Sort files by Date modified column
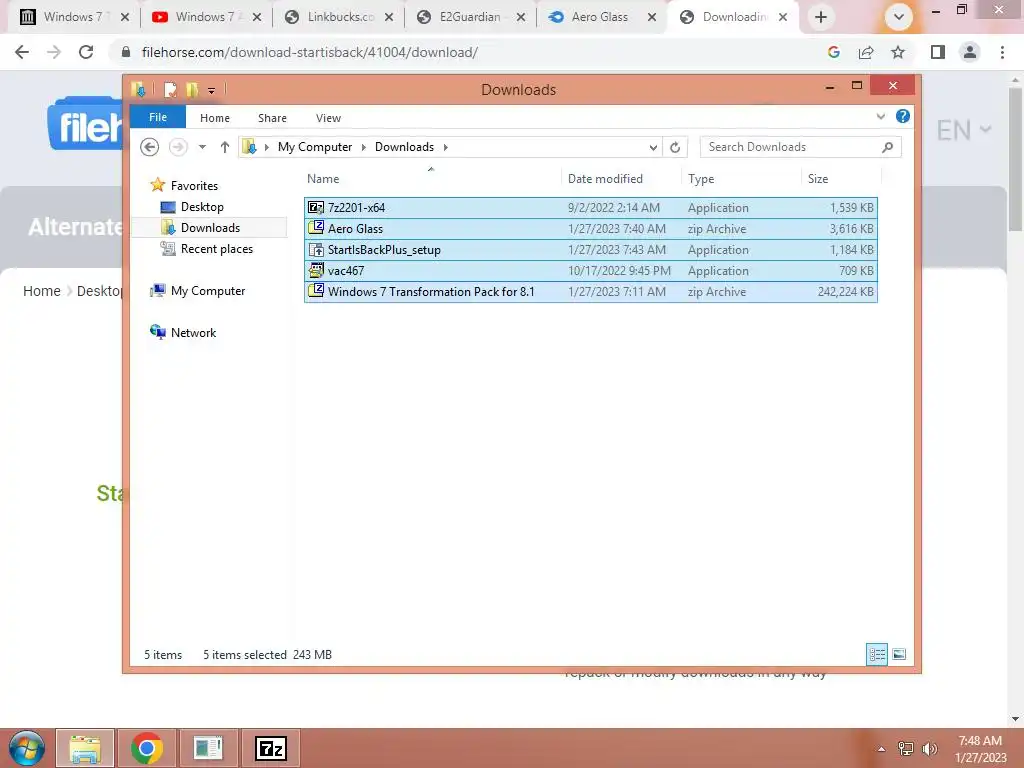The width and height of the screenshot is (1024, 768). pos(605,179)
